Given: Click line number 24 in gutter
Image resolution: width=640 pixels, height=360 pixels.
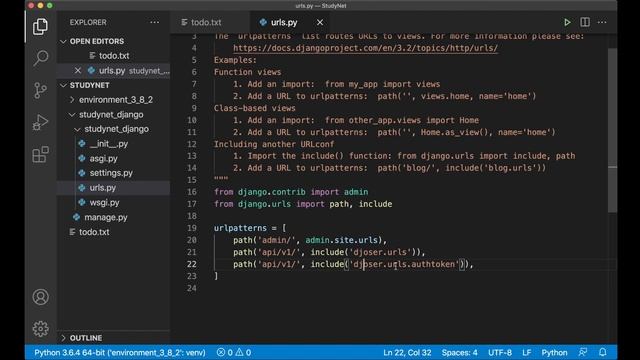Looking at the screenshot, I should pyautogui.click(x=192, y=288).
